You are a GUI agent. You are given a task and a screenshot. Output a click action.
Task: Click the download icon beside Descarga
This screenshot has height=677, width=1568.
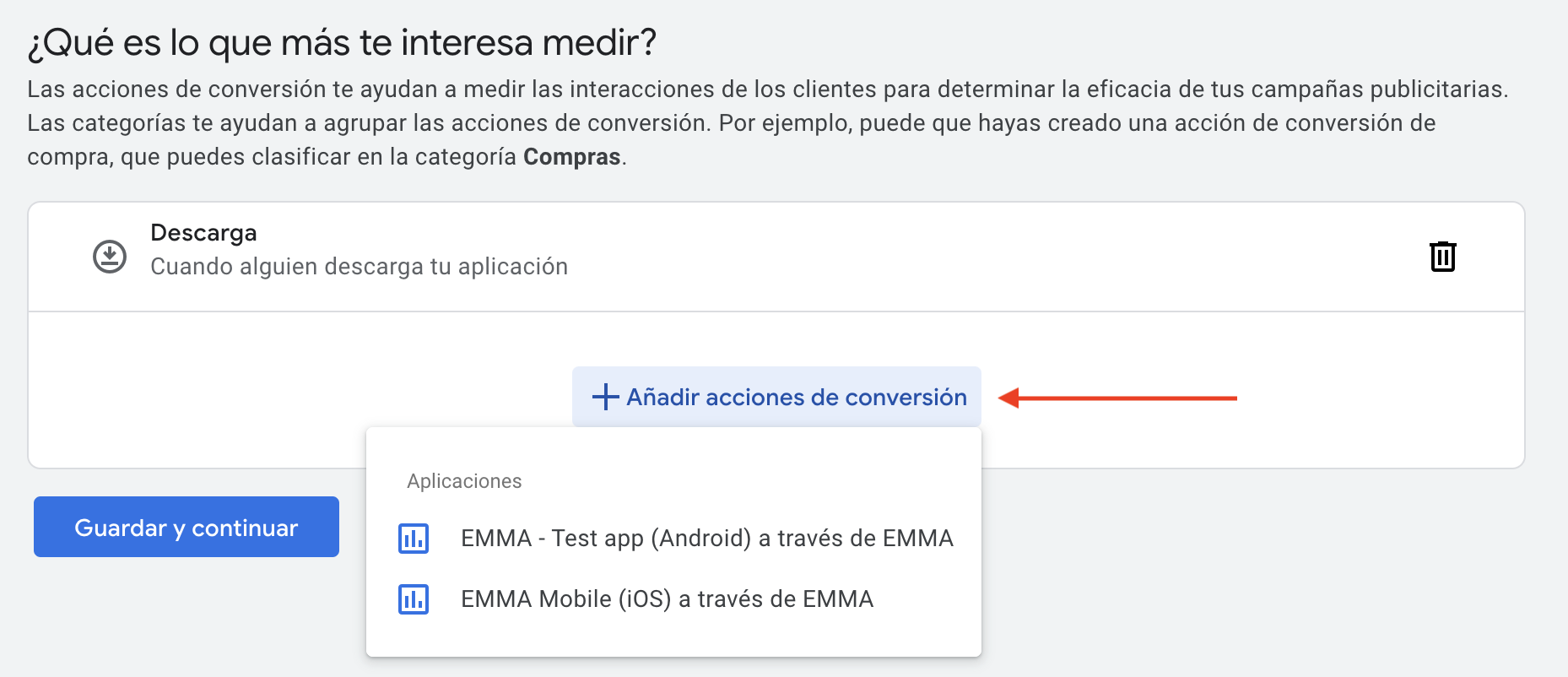tap(110, 257)
